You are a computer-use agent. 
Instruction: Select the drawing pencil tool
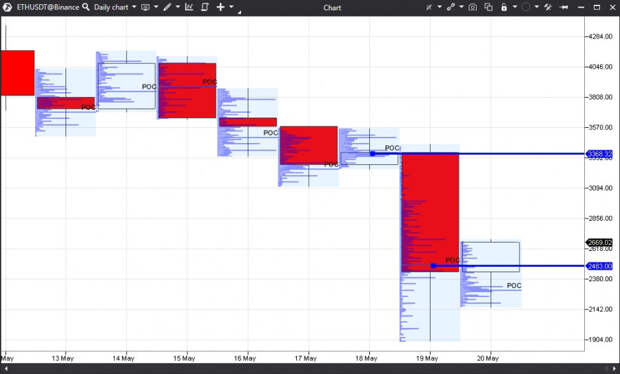coord(167,7)
